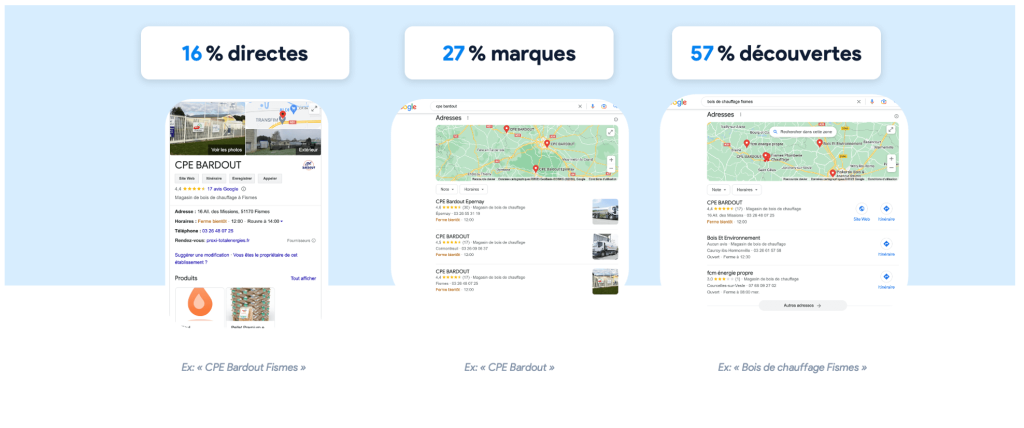
Task: Click the 'bois de chauffage fismes' search field
Action: coord(777,102)
